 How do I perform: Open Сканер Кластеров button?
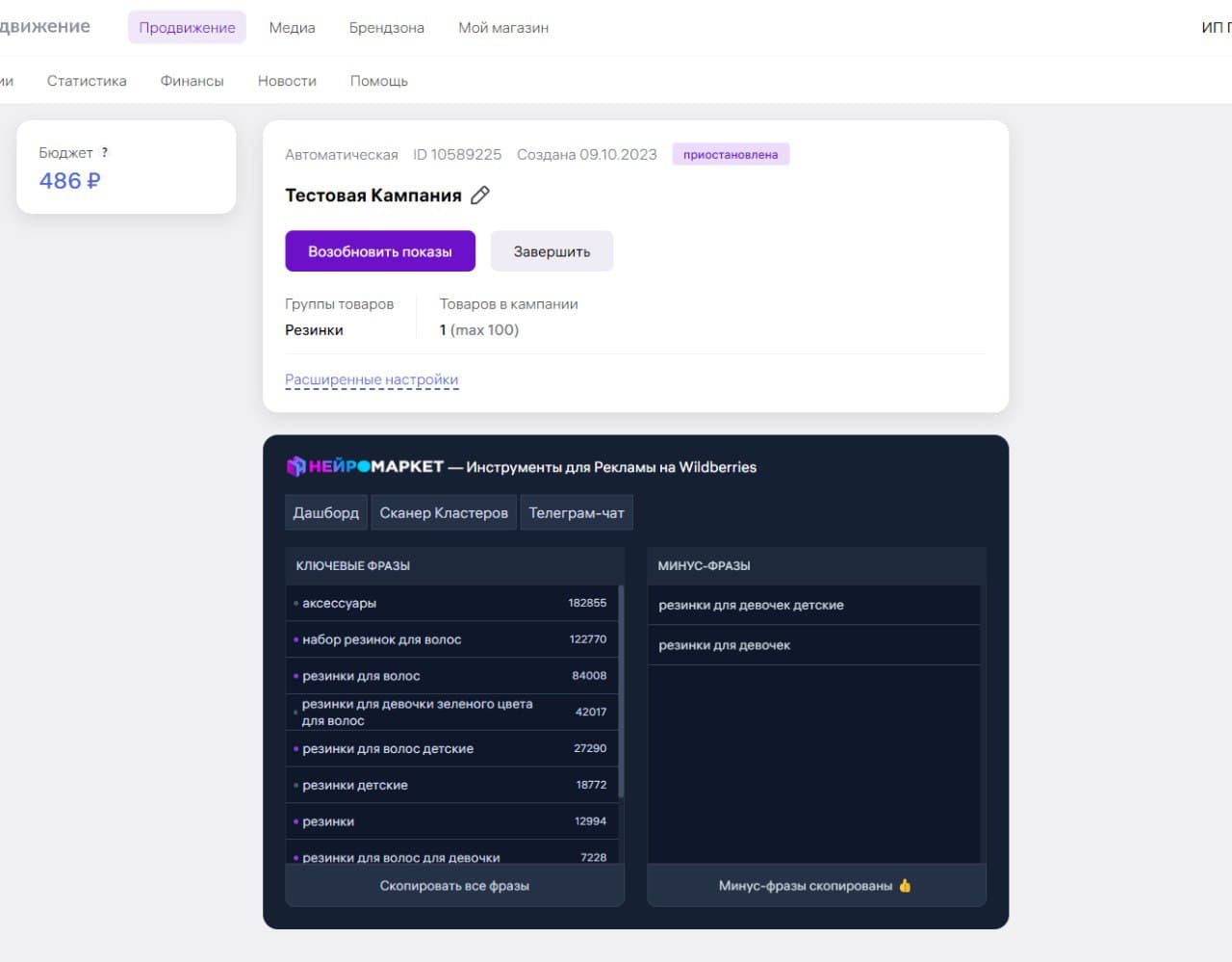click(x=444, y=512)
